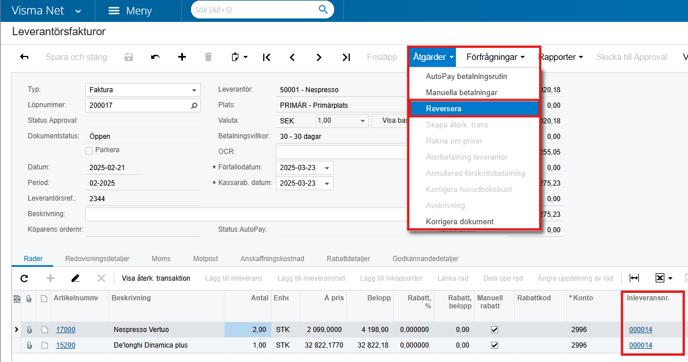Click the pencil edit row icon
The width and height of the screenshot is (688, 362).
(x=75, y=278)
